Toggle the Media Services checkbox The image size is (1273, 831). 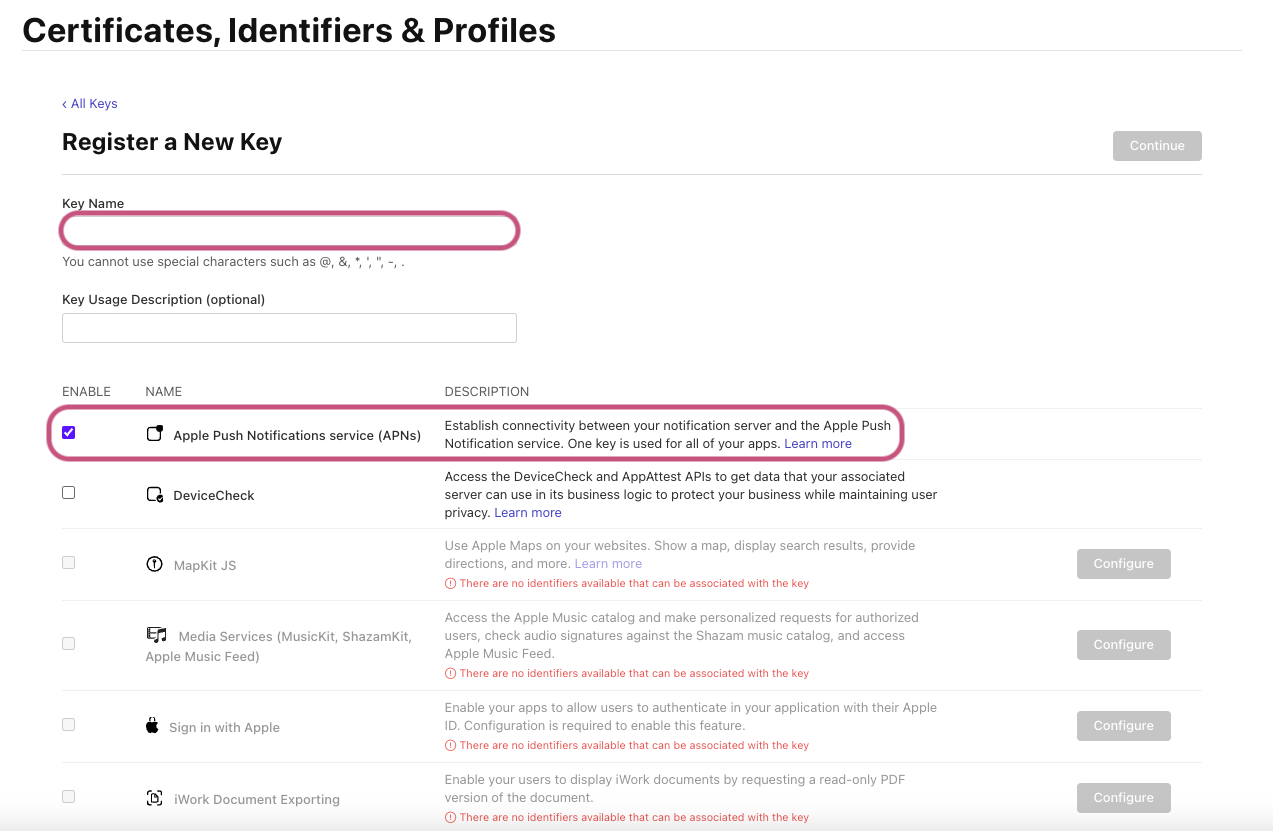68,644
